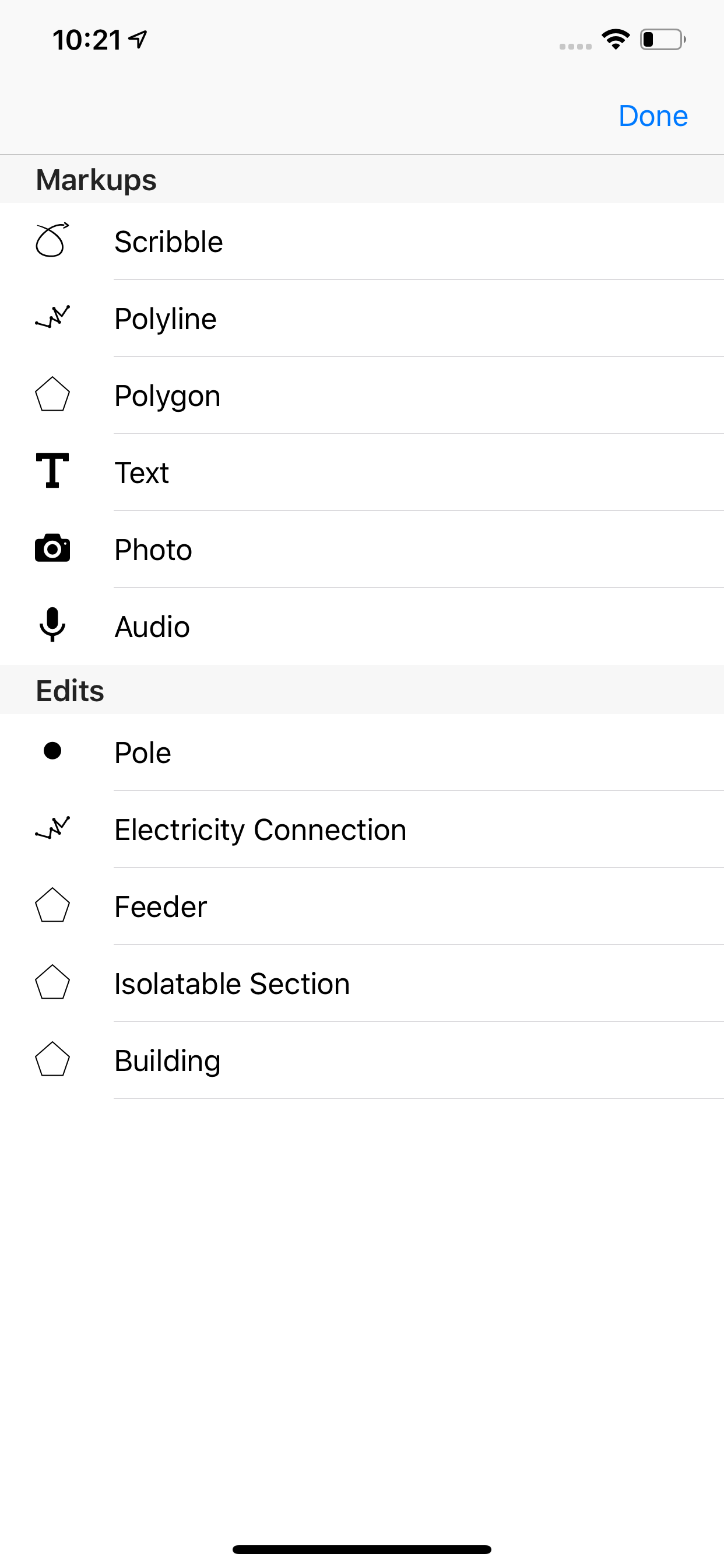
Task: Tap the Electricity Connection zigzag icon
Action: [52, 828]
